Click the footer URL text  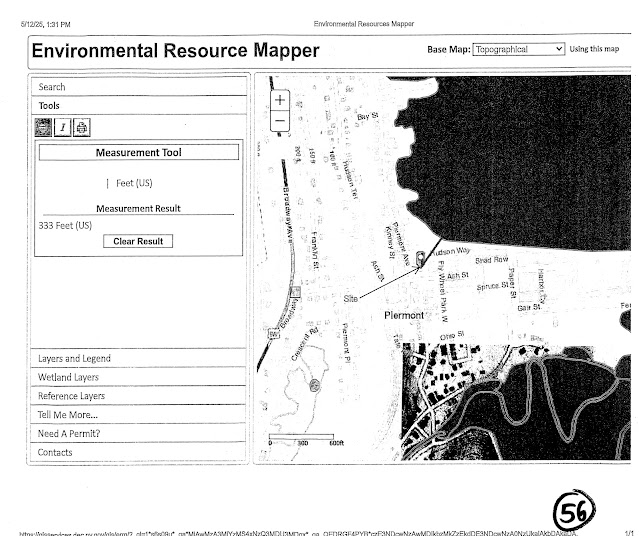coord(297,534)
